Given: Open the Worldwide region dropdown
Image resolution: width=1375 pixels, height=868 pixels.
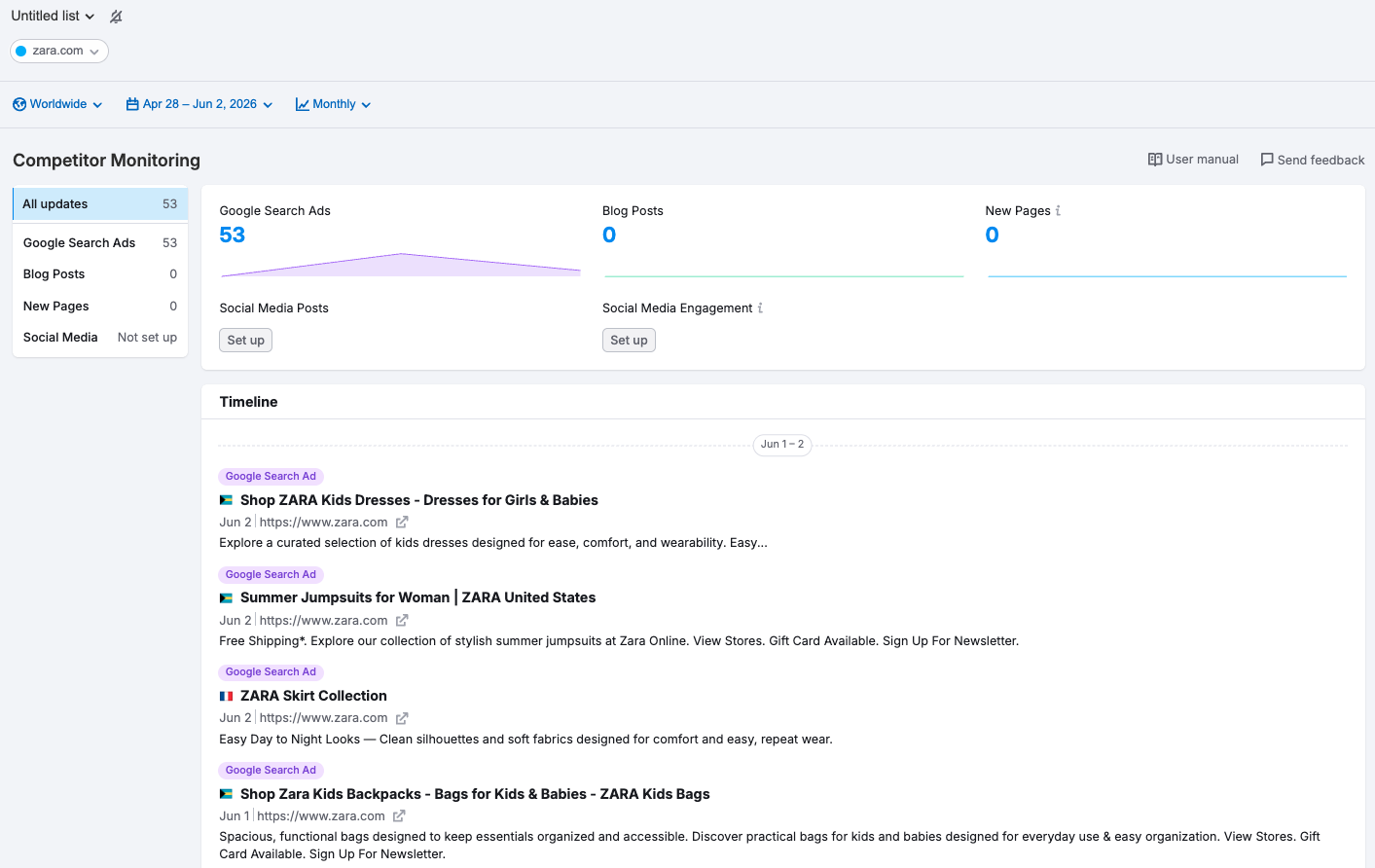Looking at the screenshot, I should pyautogui.click(x=57, y=104).
